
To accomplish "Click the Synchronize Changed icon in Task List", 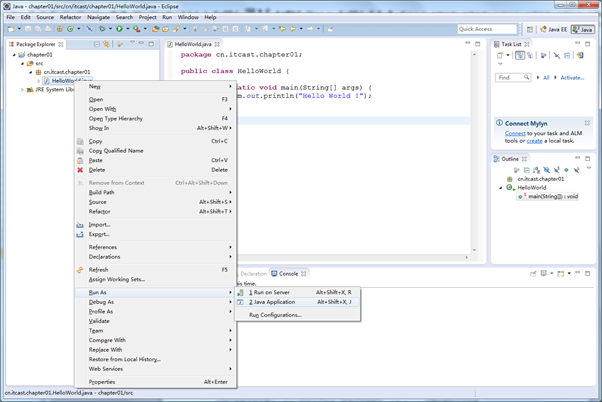I will tap(580, 56).
